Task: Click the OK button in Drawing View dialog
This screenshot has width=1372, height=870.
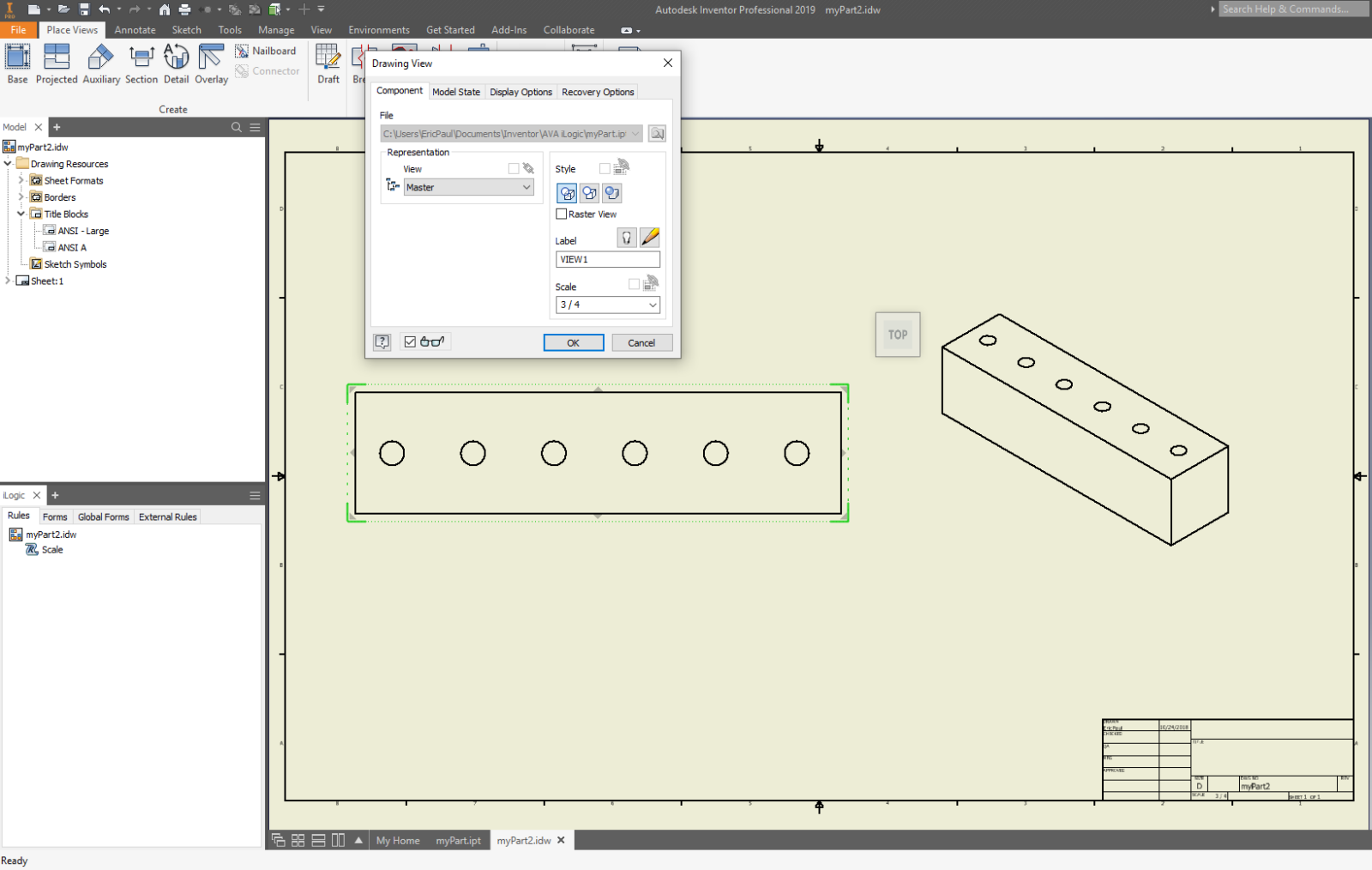Action: (573, 342)
